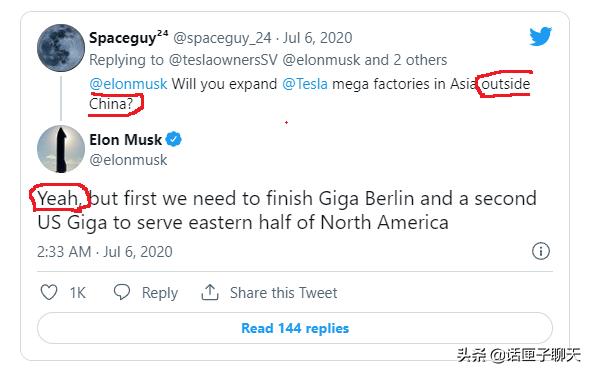The image size is (592, 374).
Task: Click the Read 144 replies button
Action: pos(295,328)
